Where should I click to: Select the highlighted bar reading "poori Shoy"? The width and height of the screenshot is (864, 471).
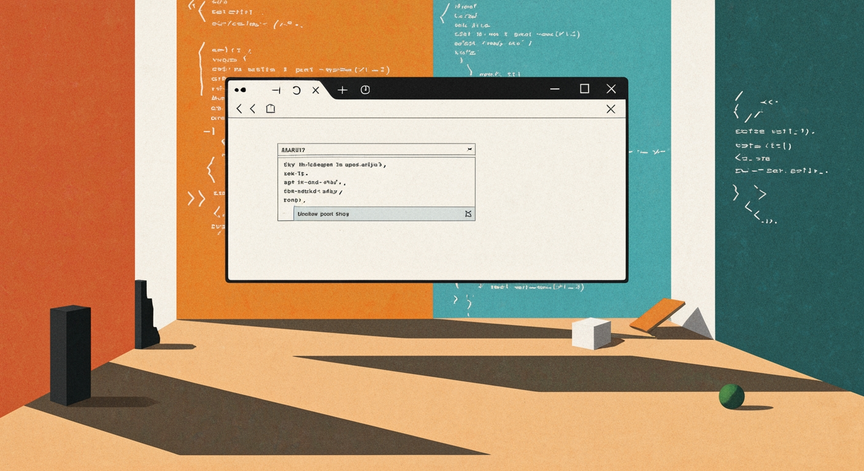(x=384, y=214)
